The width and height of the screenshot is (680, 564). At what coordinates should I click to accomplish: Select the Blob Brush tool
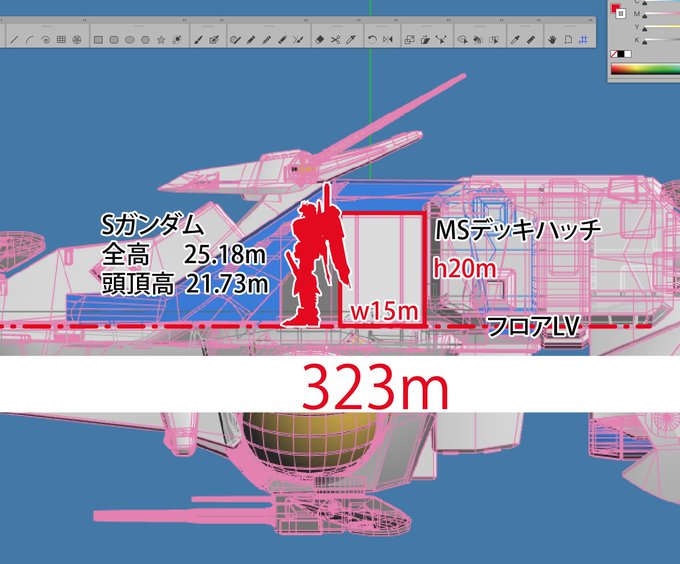[x=214, y=40]
